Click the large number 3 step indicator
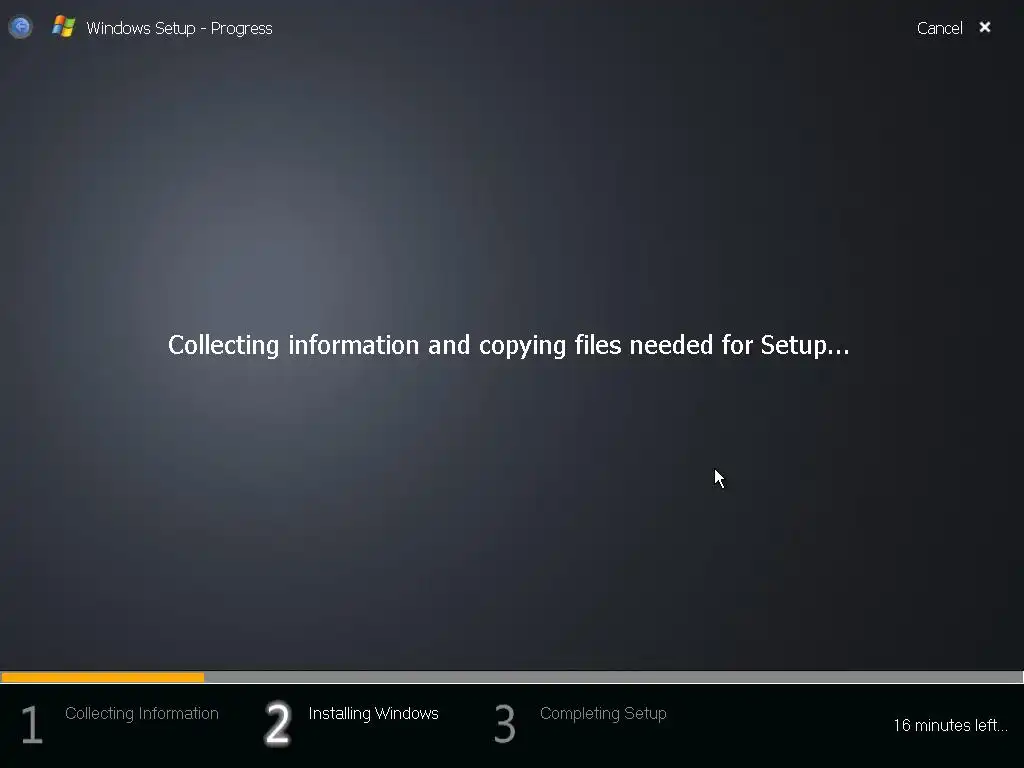The width and height of the screenshot is (1024, 768). click(505, 724)
